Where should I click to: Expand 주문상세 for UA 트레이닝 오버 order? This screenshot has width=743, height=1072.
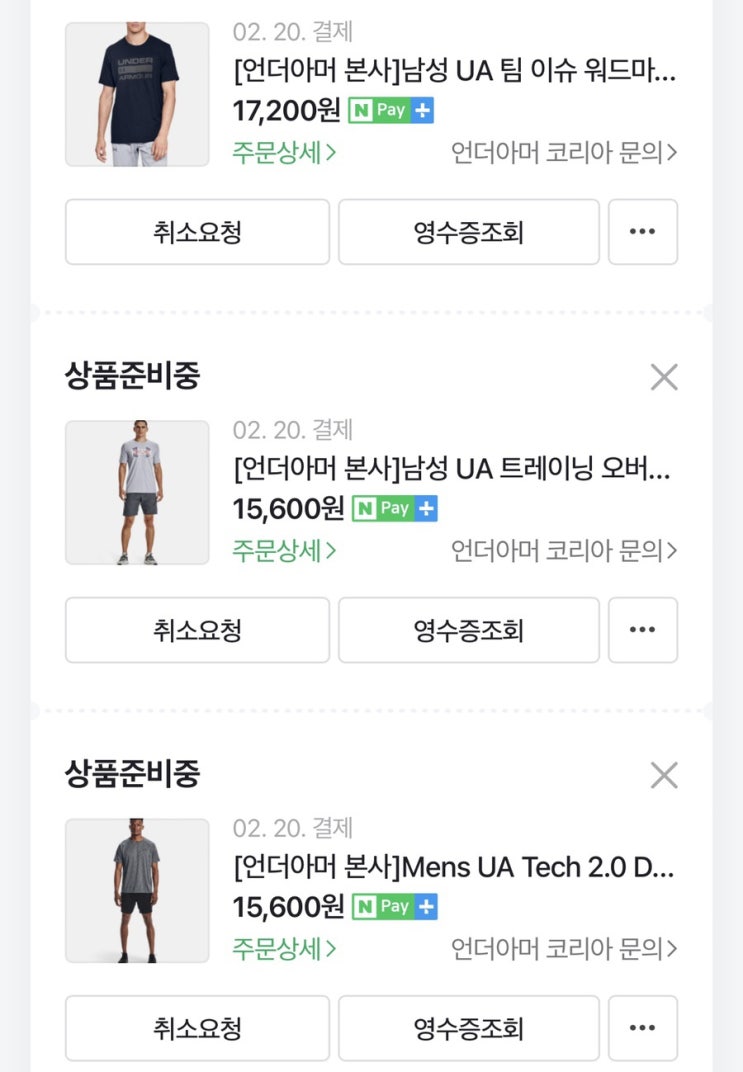[285, 551]
